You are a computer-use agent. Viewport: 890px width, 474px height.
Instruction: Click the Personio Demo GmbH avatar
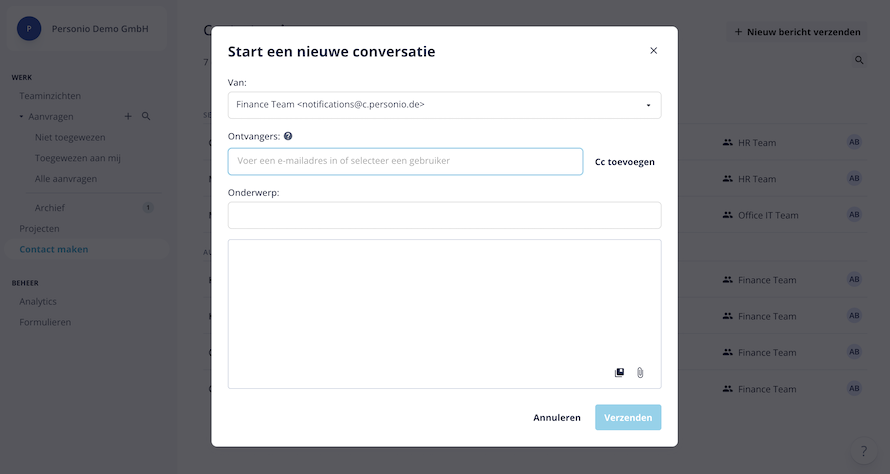(30, 29)
